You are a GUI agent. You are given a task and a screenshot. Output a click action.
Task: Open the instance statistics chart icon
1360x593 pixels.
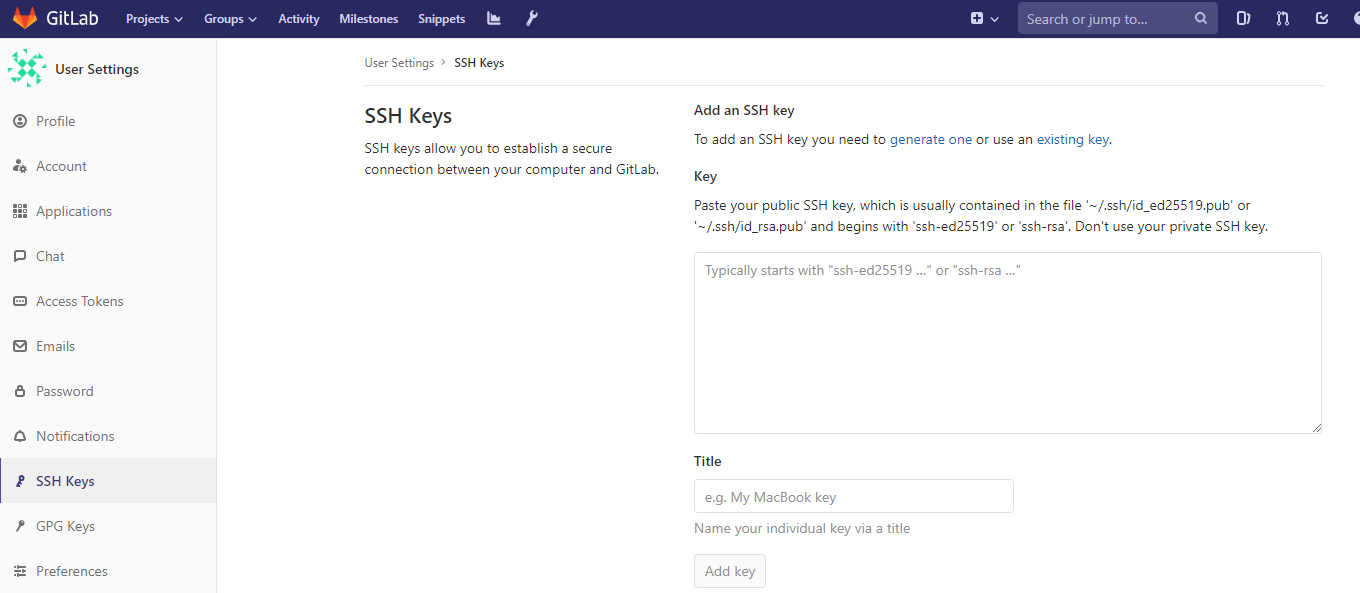(494, 19)
